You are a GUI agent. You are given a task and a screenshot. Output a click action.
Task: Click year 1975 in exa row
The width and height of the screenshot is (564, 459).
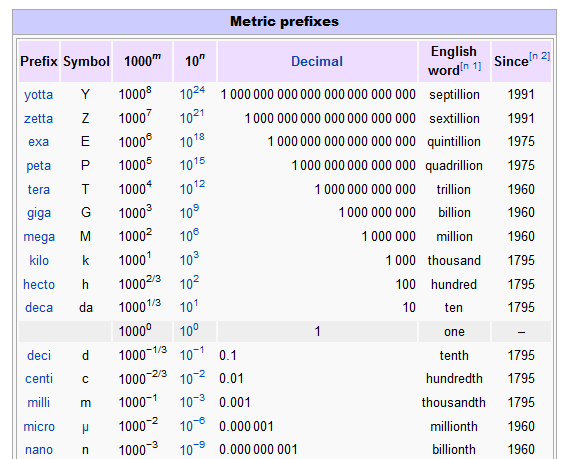[521, 142]
